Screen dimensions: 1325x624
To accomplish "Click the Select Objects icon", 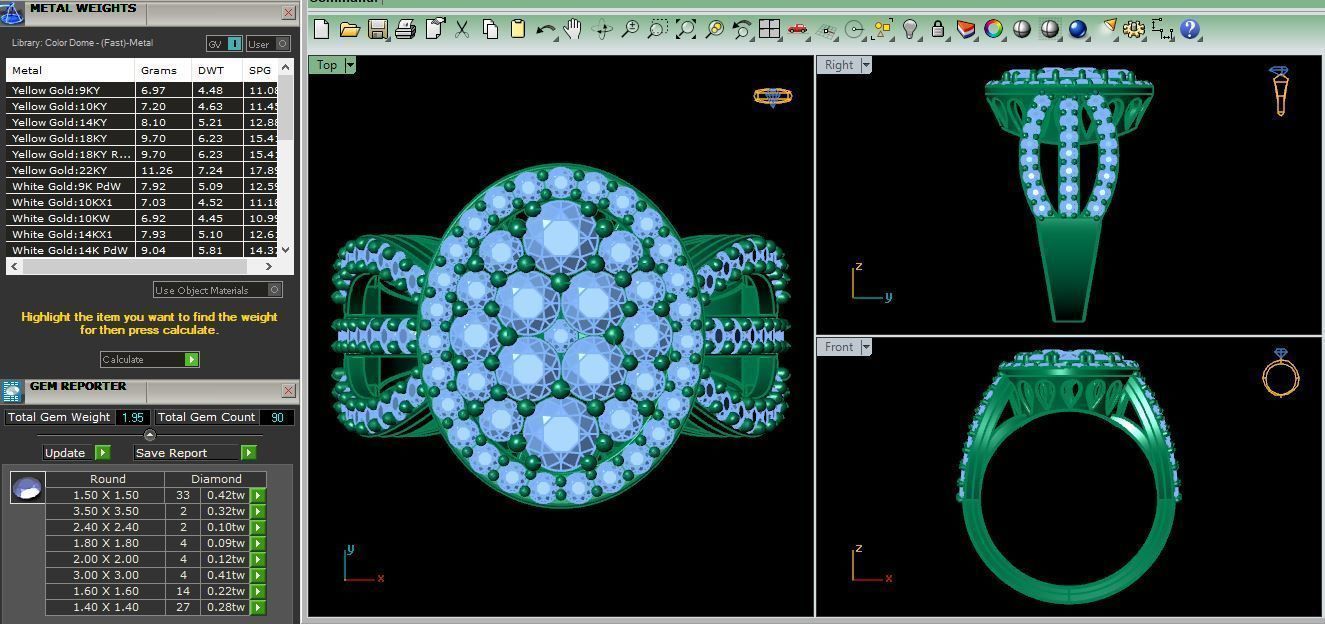I will pos(882,29).
